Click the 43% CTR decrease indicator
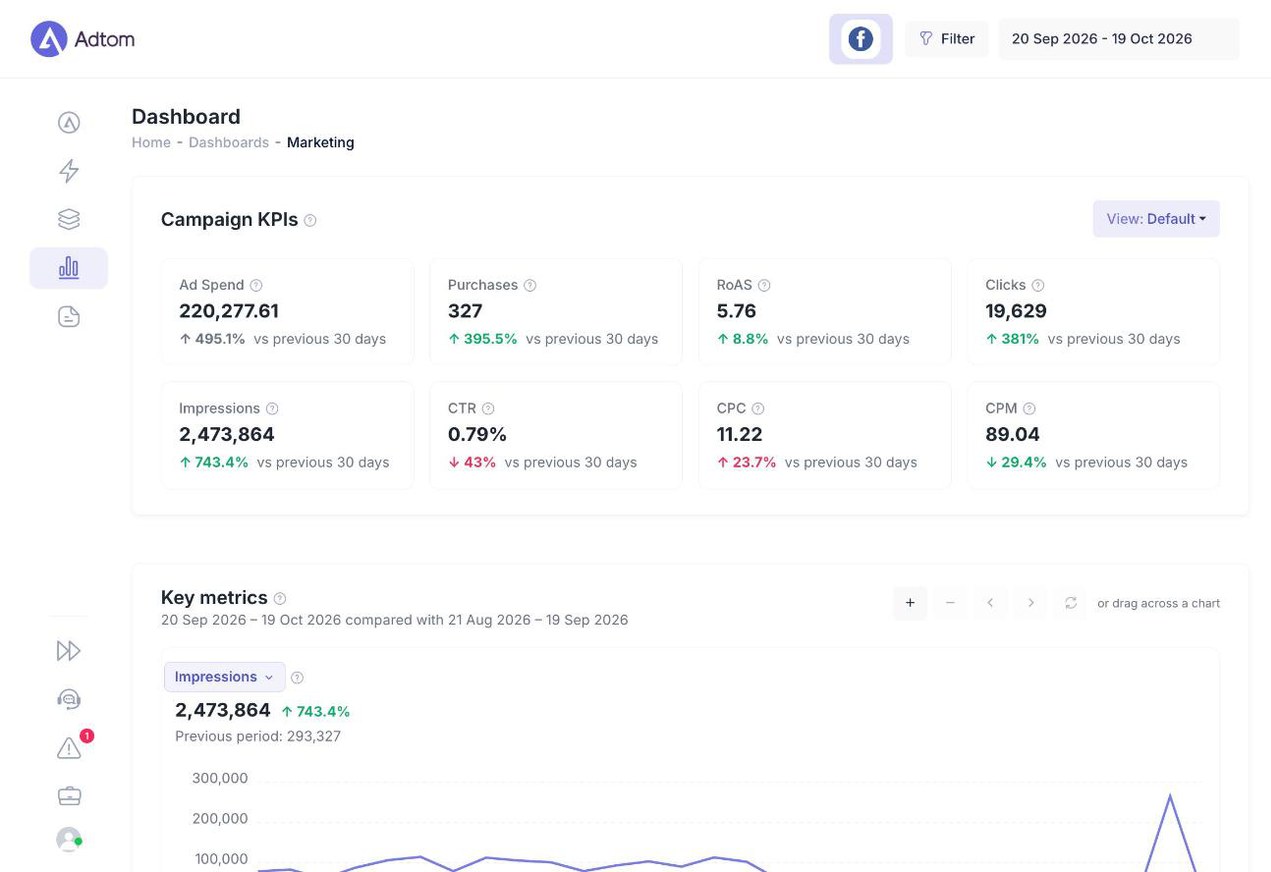 [472, 462]
